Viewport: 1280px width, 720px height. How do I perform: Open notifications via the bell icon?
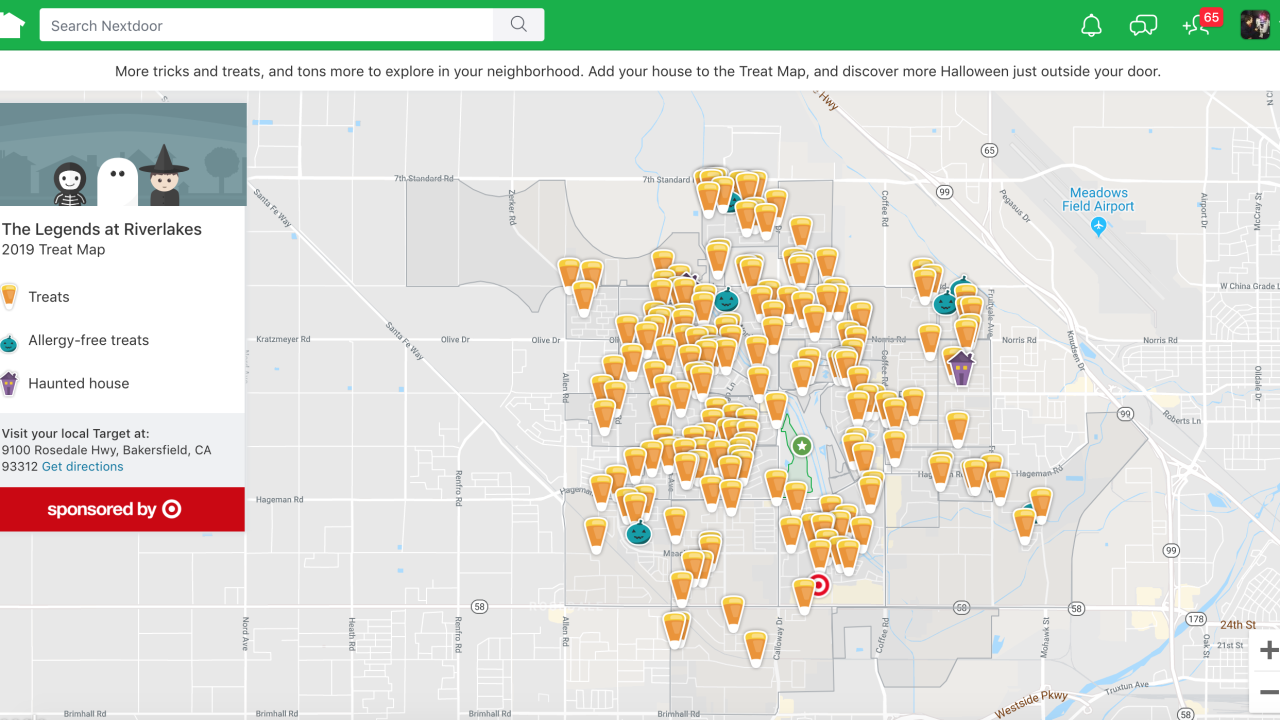click(1091, 25)
